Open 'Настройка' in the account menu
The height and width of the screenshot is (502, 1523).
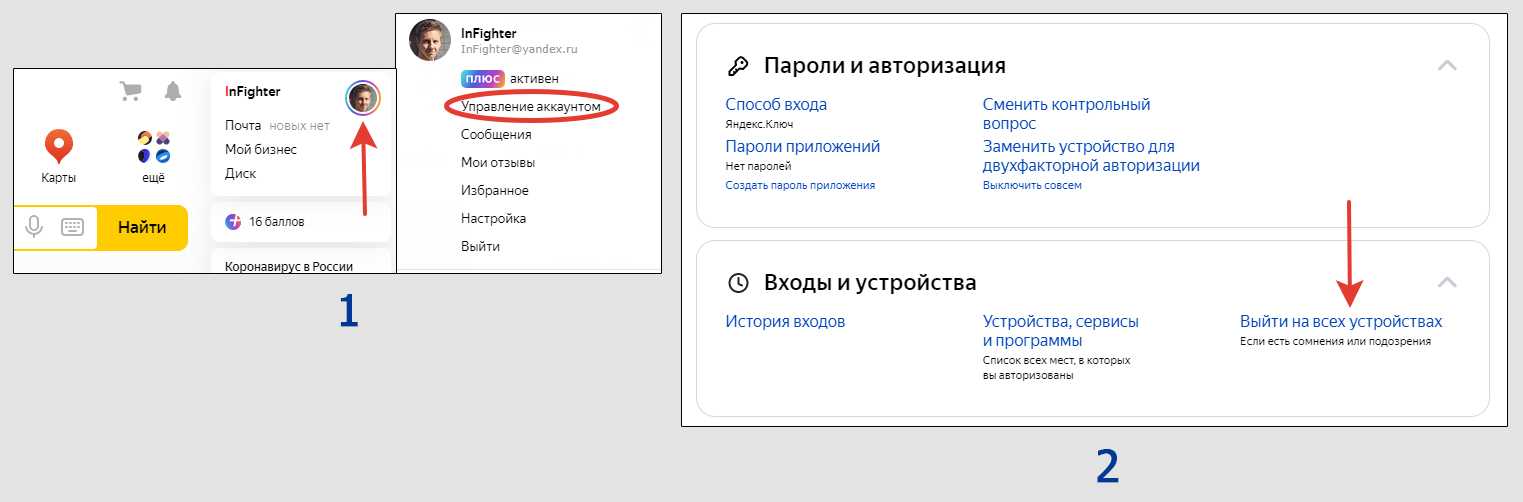point(493,218)
